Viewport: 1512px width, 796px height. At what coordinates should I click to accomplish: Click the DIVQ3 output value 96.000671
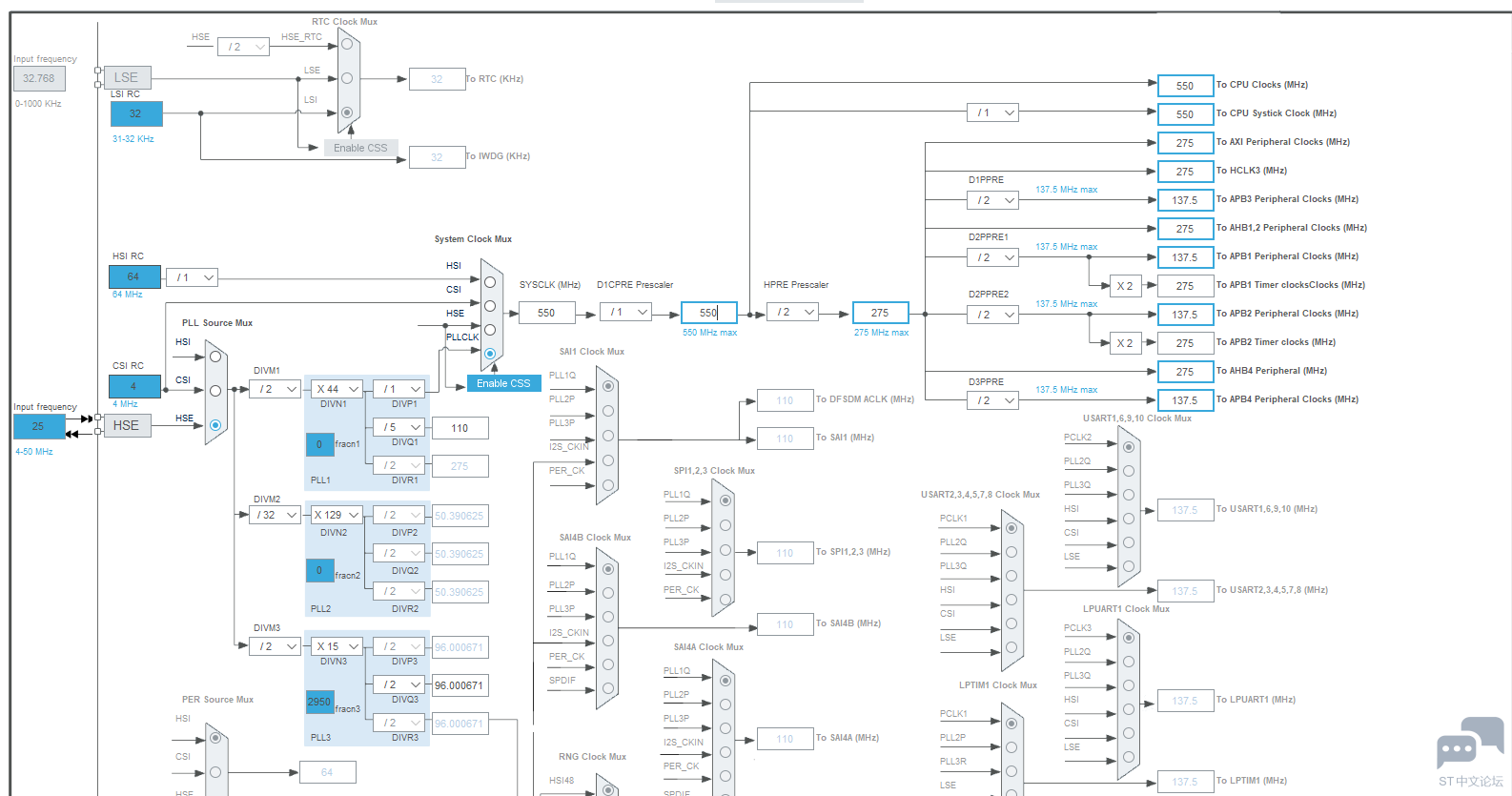[x=460, y=685]
